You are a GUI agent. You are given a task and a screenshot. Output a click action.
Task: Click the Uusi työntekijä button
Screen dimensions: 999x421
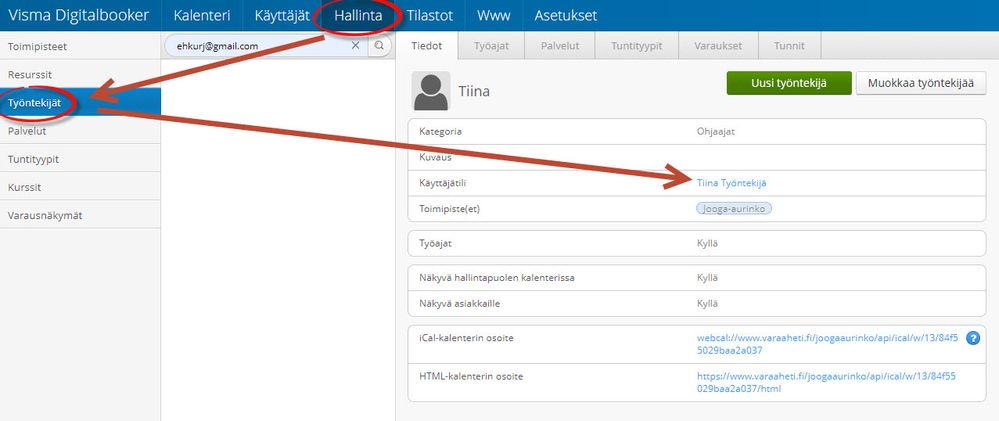(x=789, y=83)
